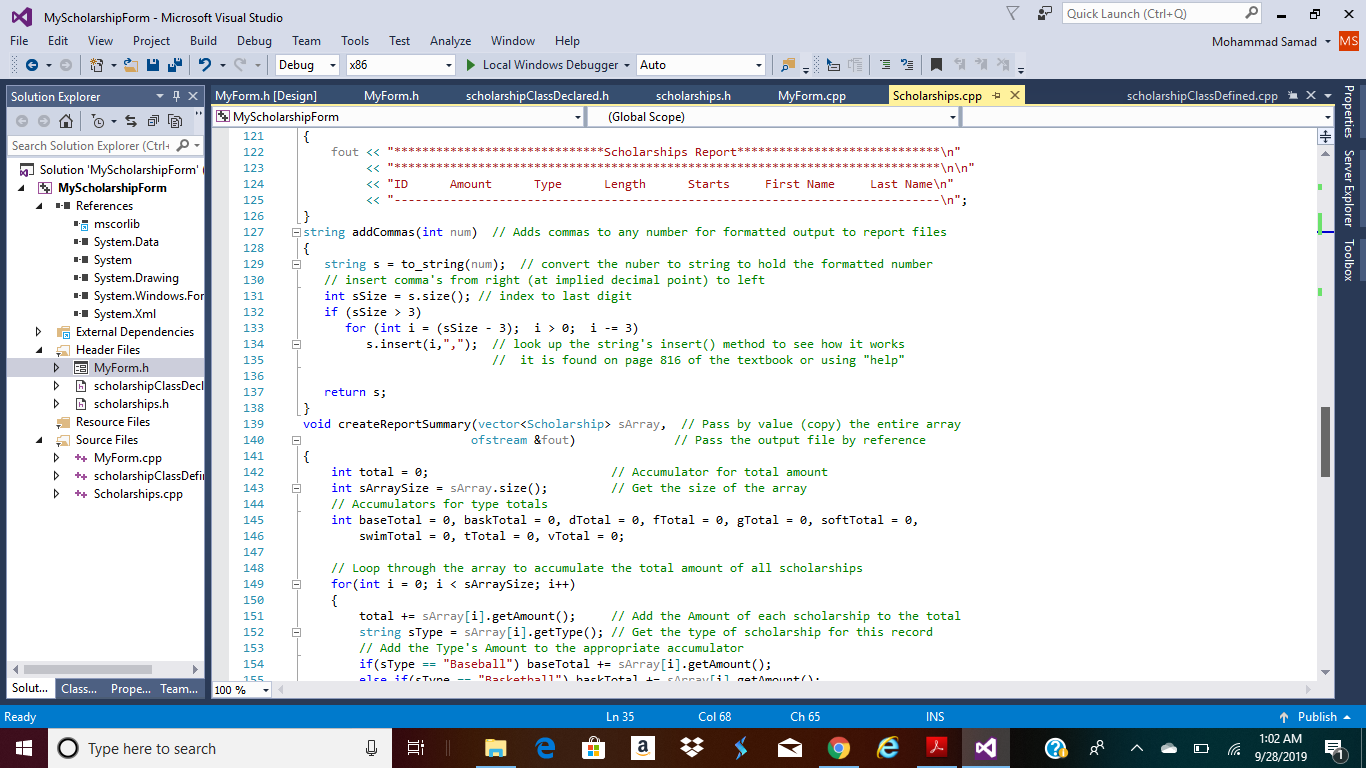This screenshot has width=1366, height=768.
Task: Click the Display Member List toolbar icon
Action: [x=833, y=65]
